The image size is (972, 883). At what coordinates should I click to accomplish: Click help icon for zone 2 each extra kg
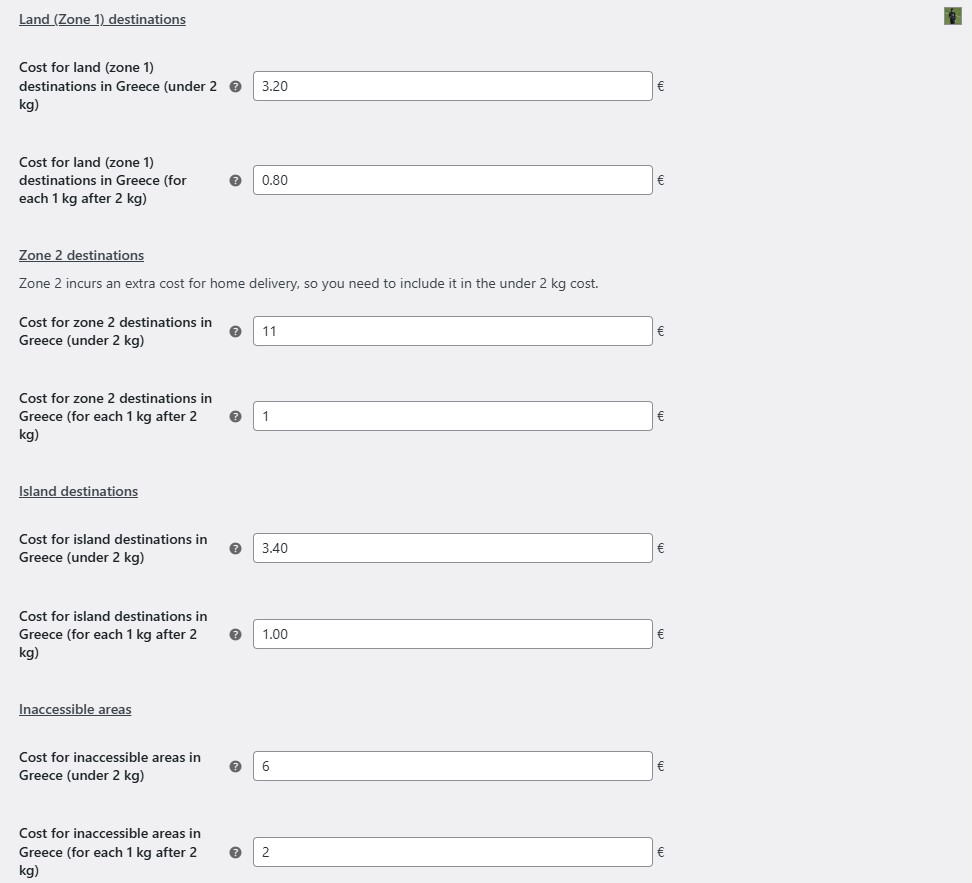pos(236,416)
